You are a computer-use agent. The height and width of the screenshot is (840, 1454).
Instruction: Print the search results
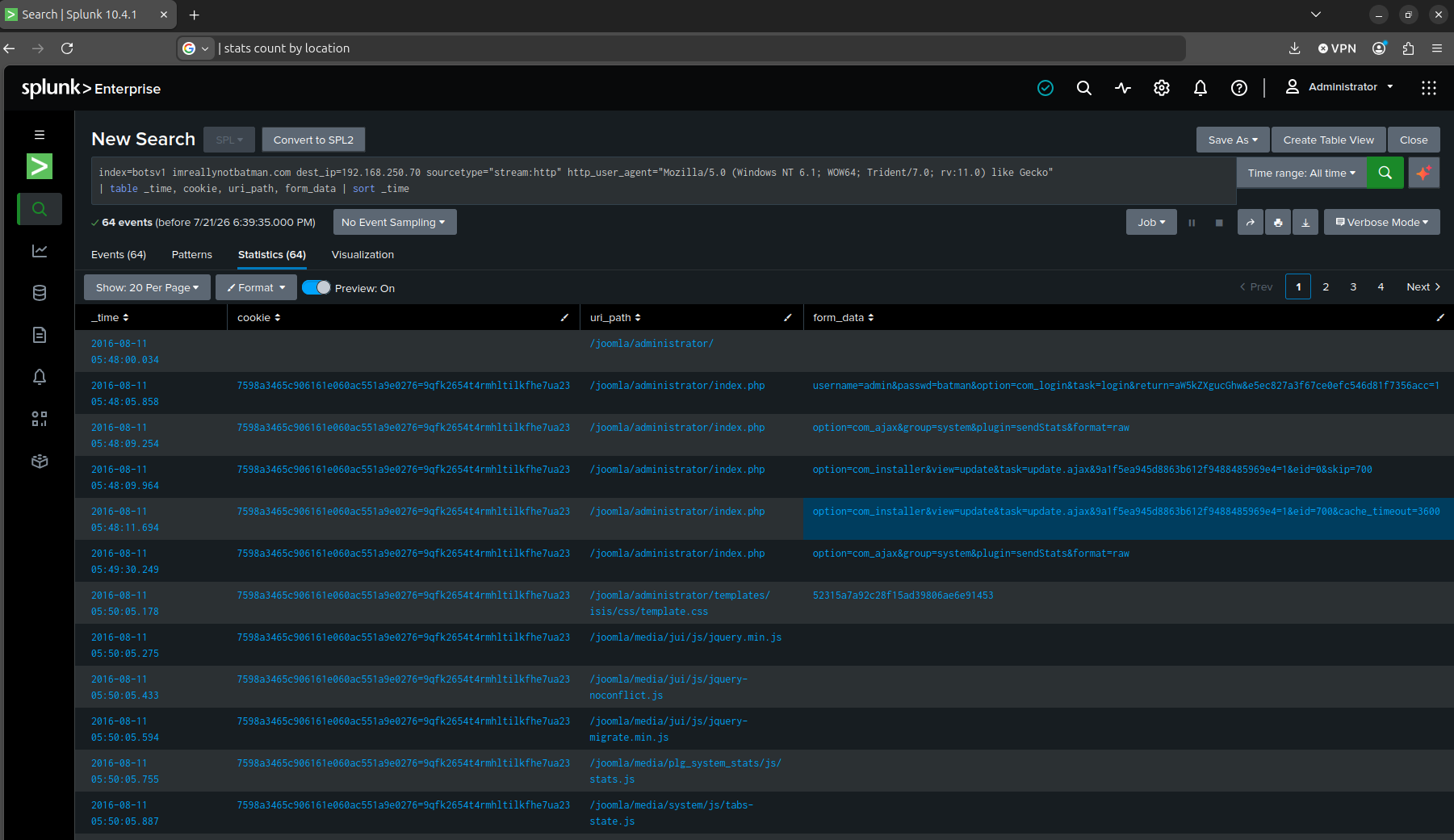(x=1278, y=223)
